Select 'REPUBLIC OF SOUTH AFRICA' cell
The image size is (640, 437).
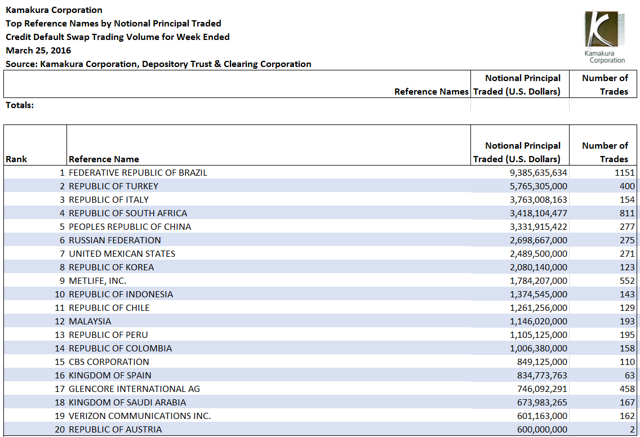click(128, 213)
